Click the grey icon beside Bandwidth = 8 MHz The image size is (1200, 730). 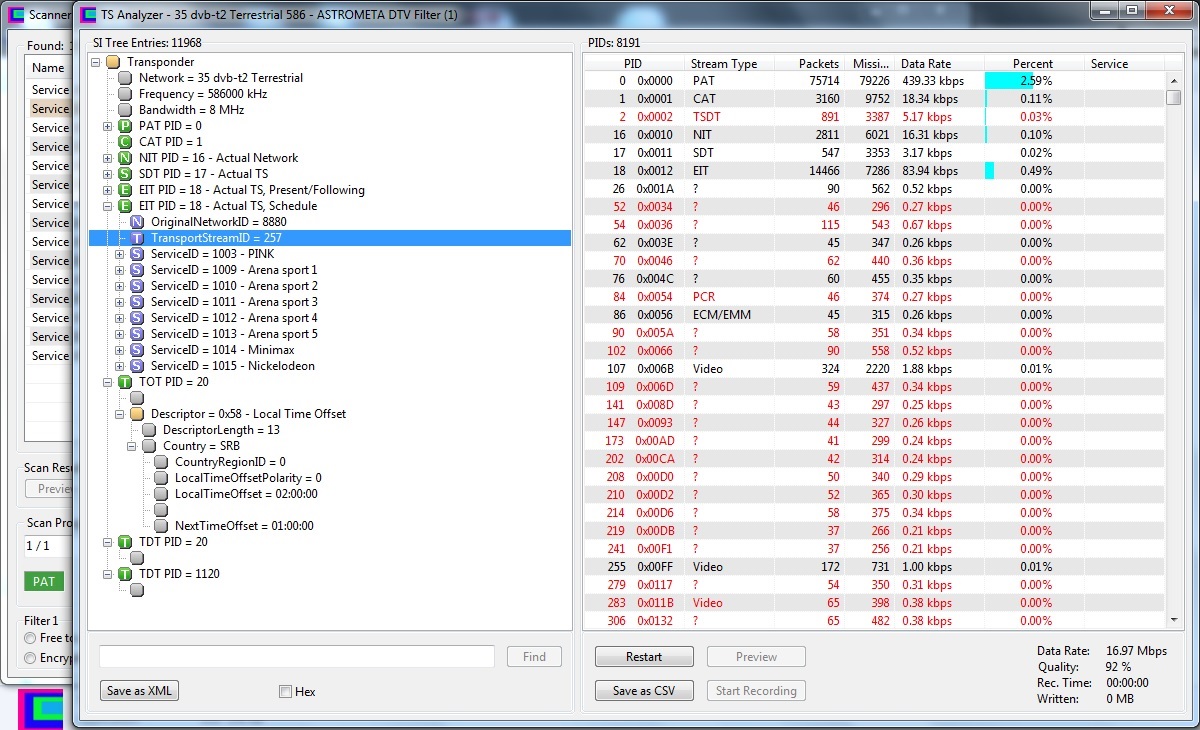coord(125,110)
